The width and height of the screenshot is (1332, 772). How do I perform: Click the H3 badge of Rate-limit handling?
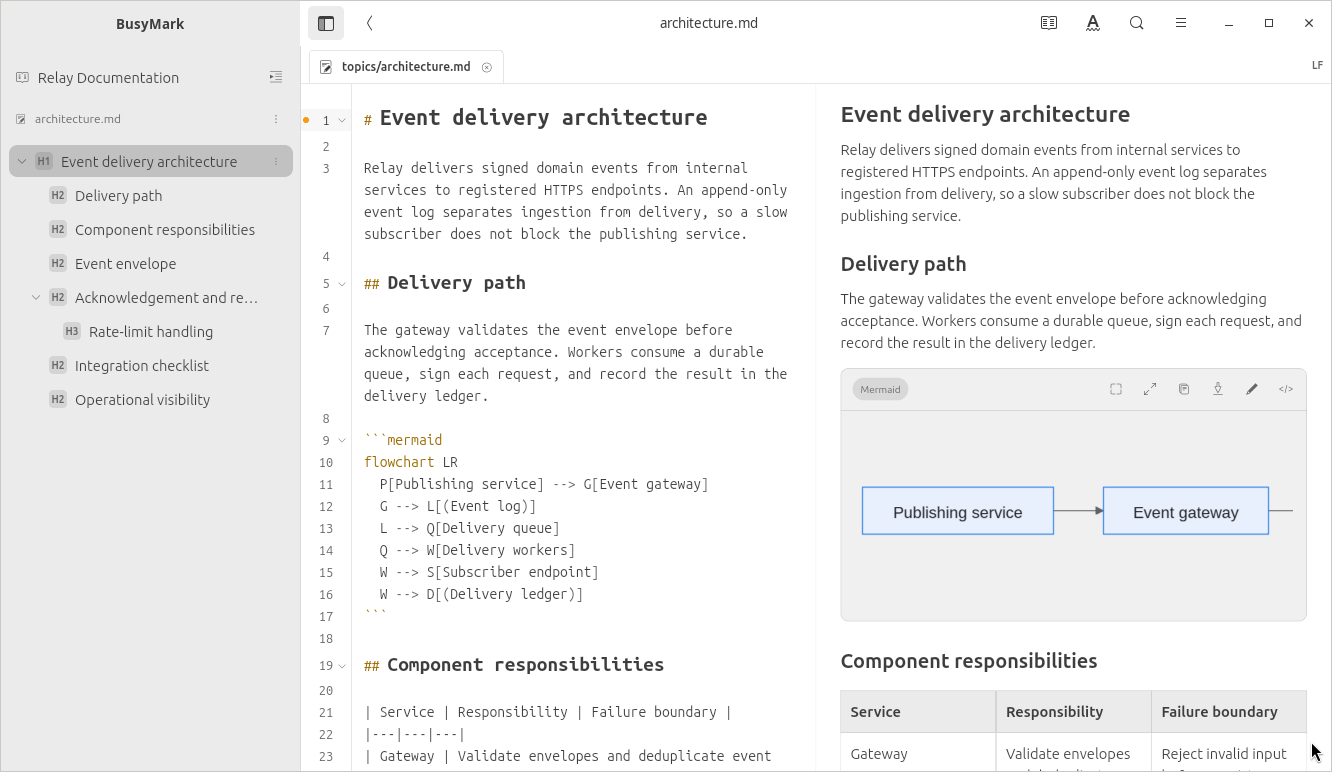pyautogui.click(x=72, y=331)
